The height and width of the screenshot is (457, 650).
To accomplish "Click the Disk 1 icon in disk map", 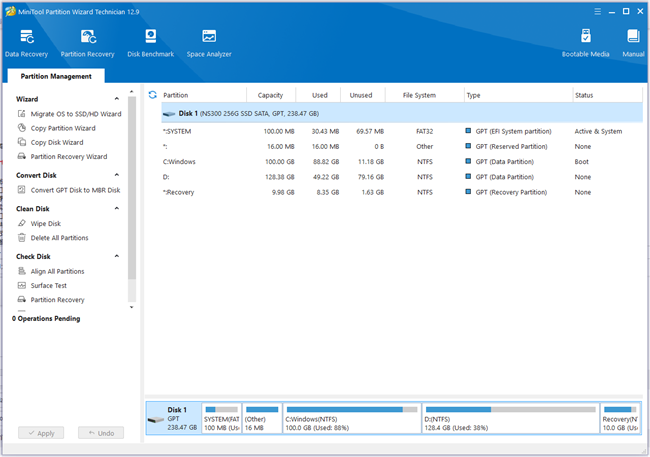I will (x=156, y=420).
